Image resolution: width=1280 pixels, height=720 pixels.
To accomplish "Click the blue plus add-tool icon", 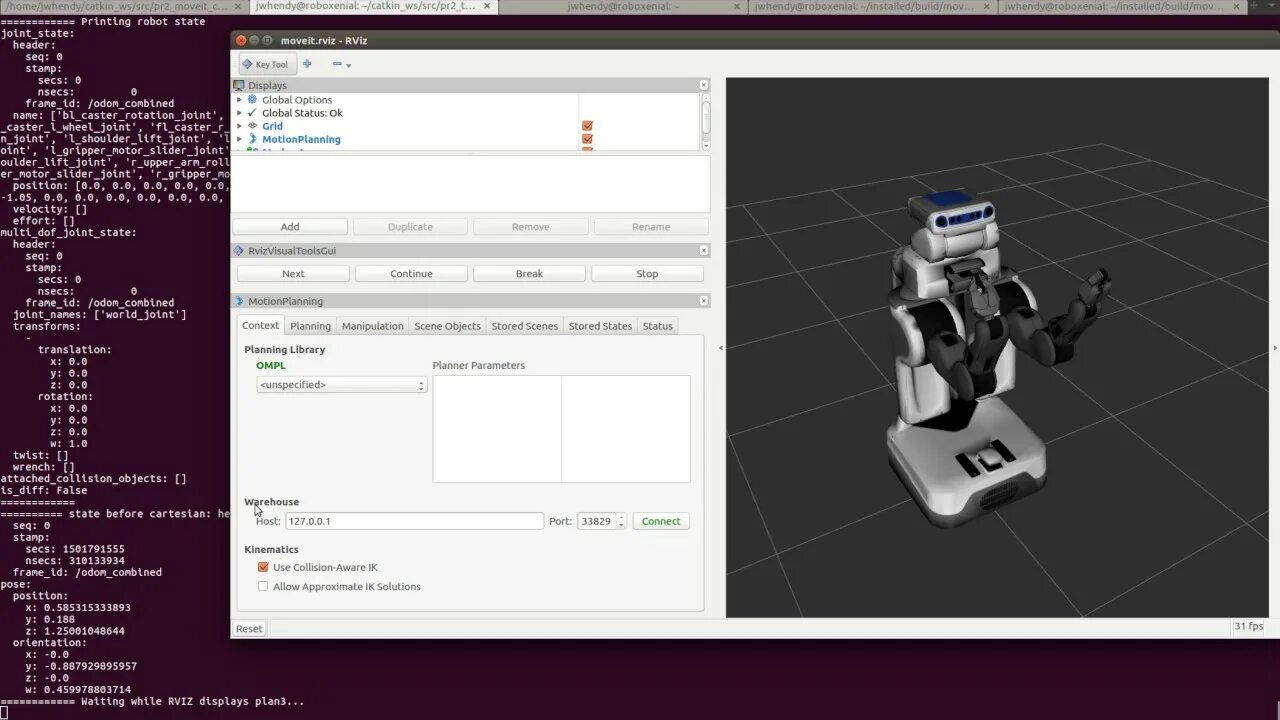I will point(307,63).
